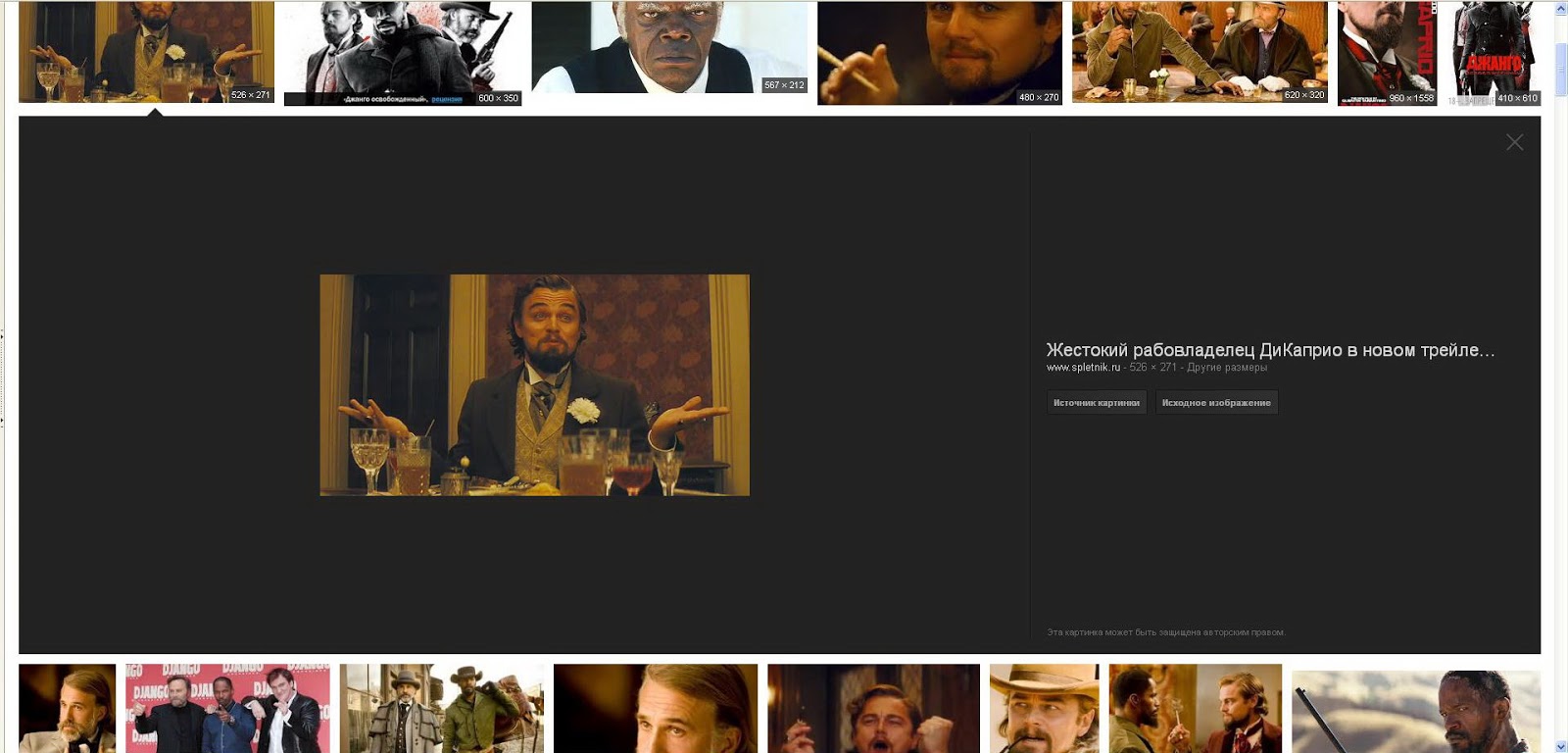Select the top thumbnail labeled 526 × 271
This screenshot has height=753, width=1568.
tap(146, 52)
